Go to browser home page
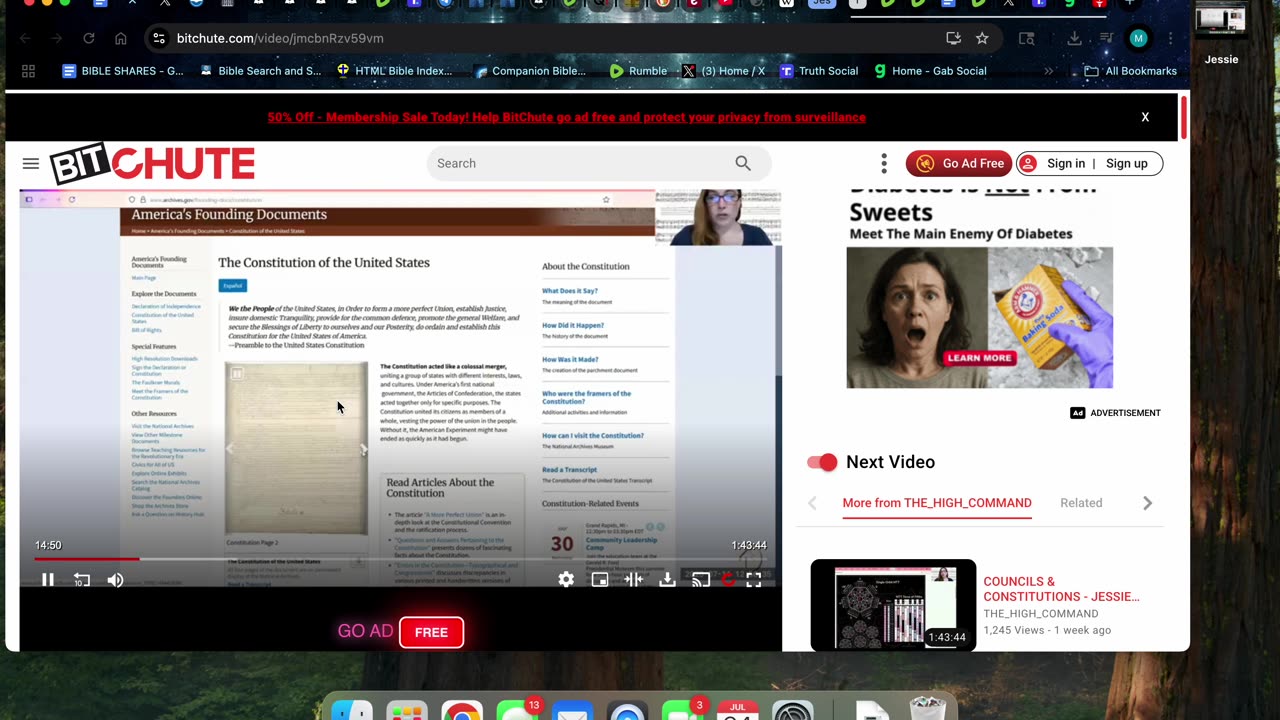The width and height of the screenshot is (1280, 720). click(x=121, y=38)
